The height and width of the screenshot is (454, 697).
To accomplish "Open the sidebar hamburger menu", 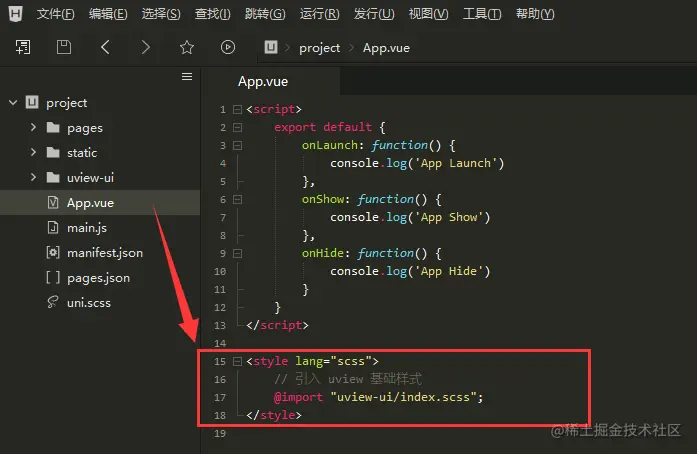I will tap(187, 76).
